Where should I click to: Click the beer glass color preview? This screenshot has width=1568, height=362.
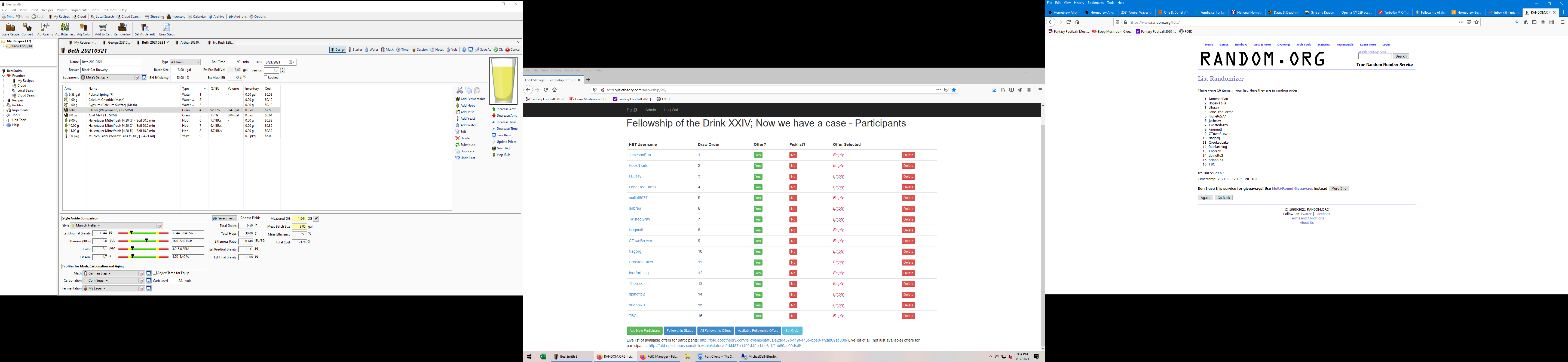[x=503, y=81]
